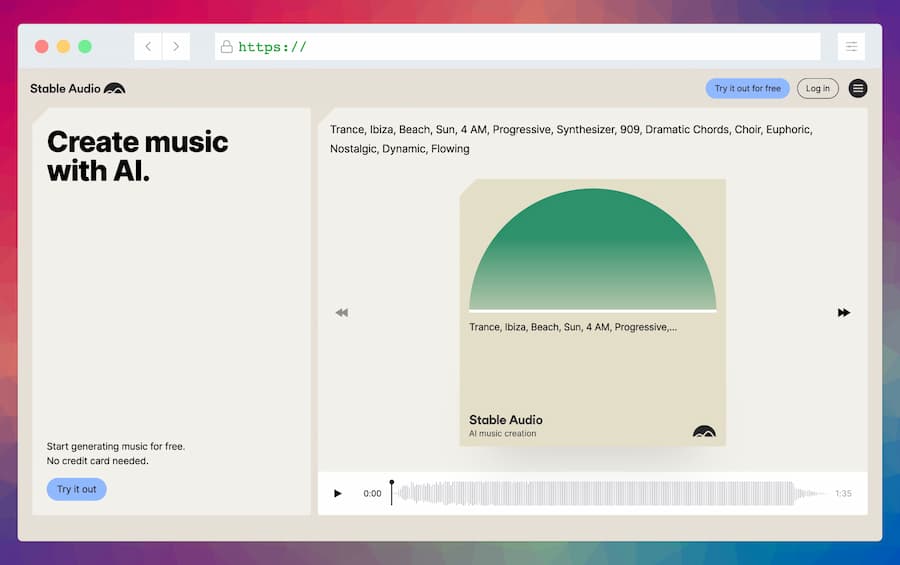900x565 pixels.
Task: Click the 0:00 current time label
Action: tap(372, 493)
